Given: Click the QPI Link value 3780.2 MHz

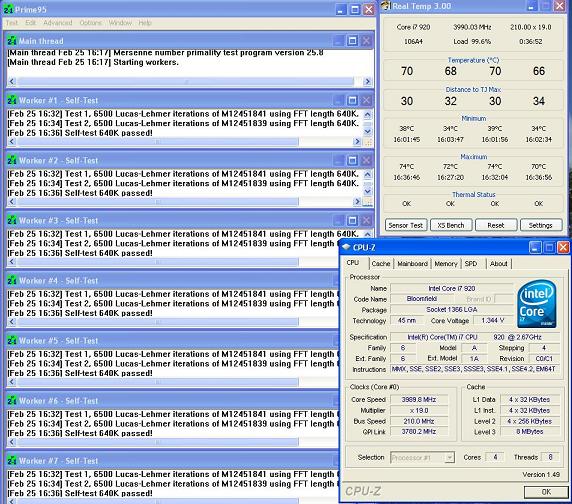Looking at the screenshot, I should coord(419,432).
